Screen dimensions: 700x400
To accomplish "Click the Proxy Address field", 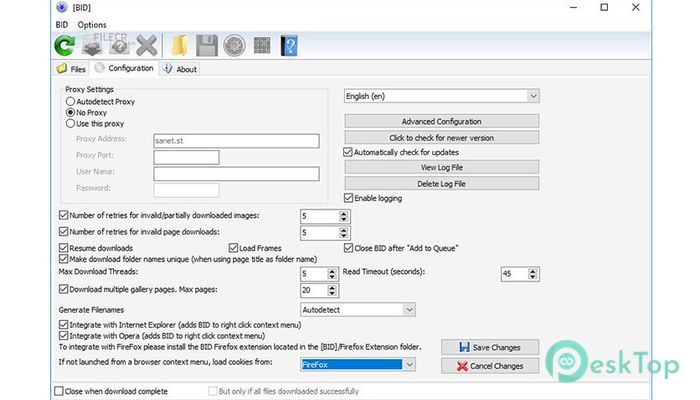I will 236,141.
